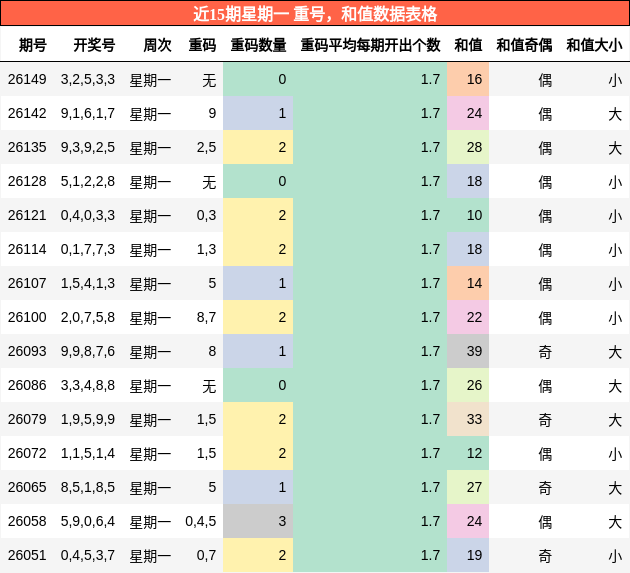Select draw numbers 1,5,4,1,3
This screenshot has width=630, height=573.
pos(88,283)
